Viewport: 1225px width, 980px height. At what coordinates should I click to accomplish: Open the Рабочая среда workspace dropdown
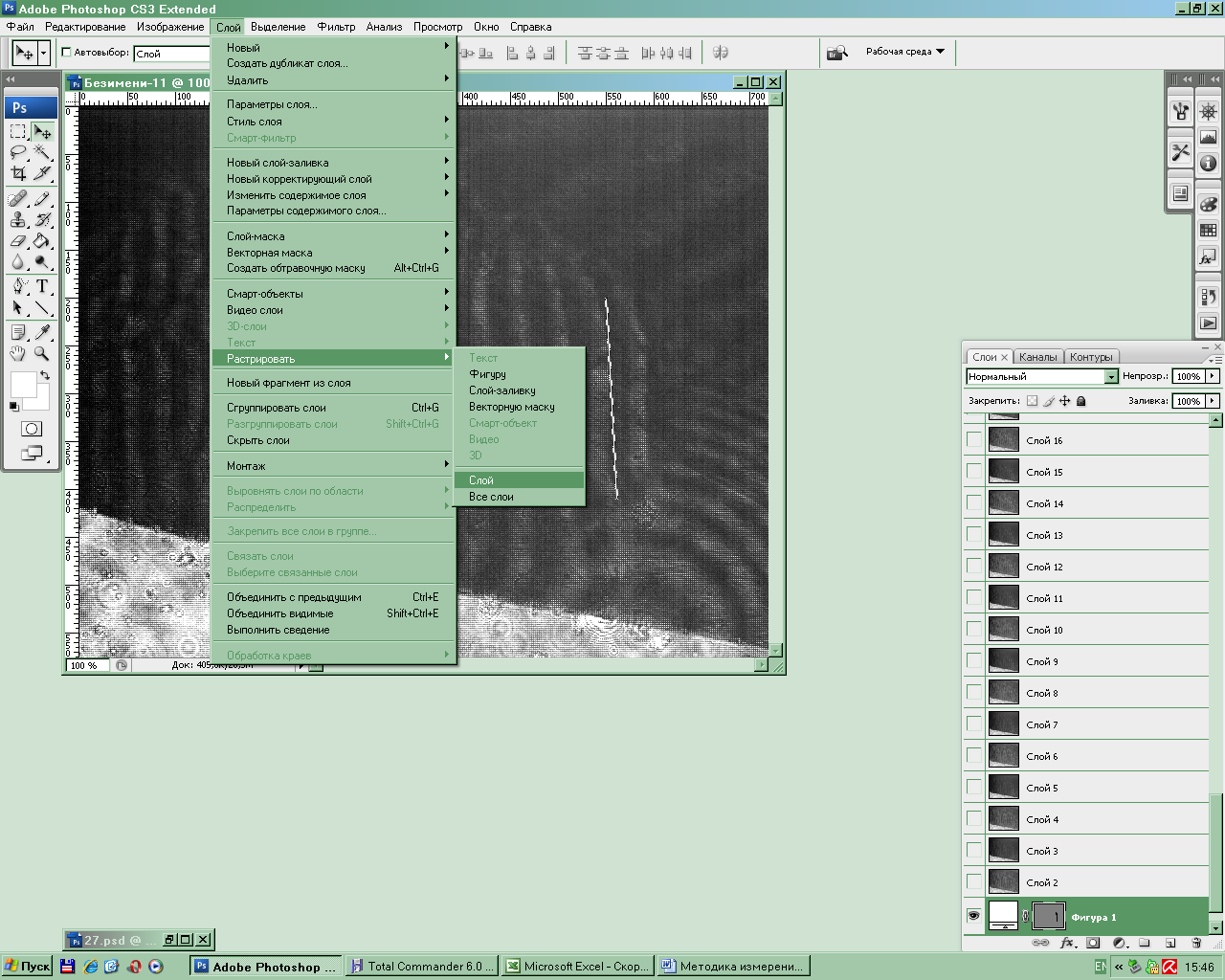click(904, 52)
